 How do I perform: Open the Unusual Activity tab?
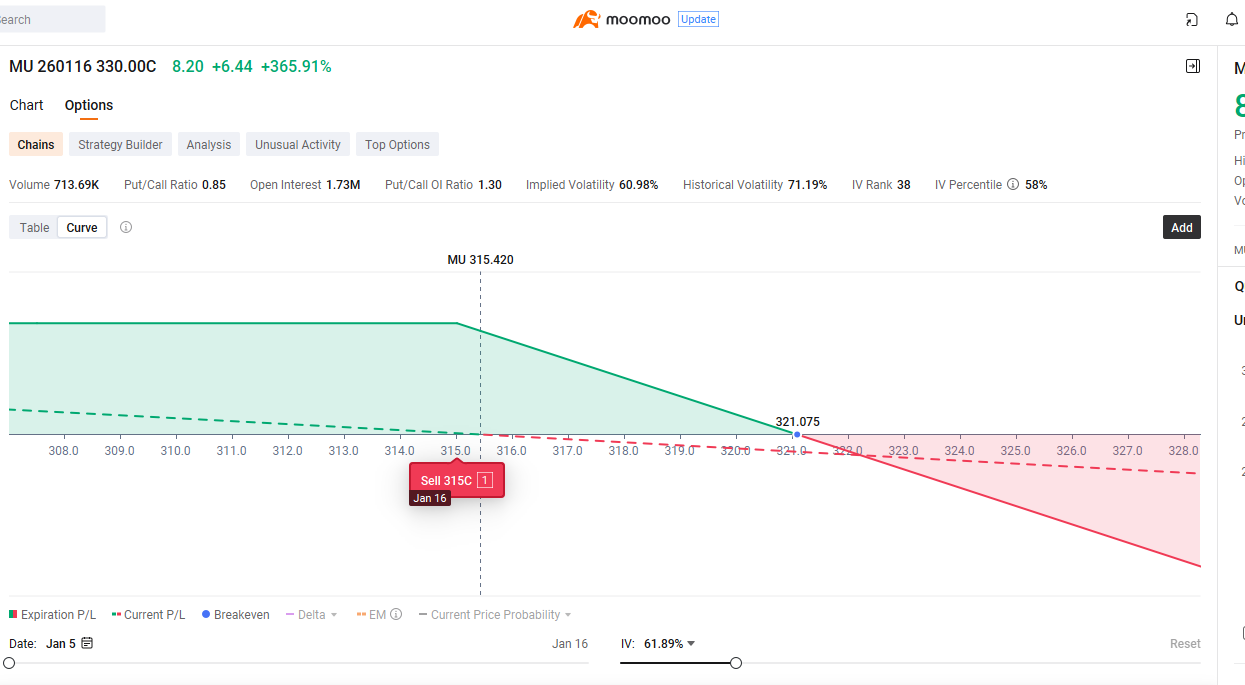click(x=298, y=144)
